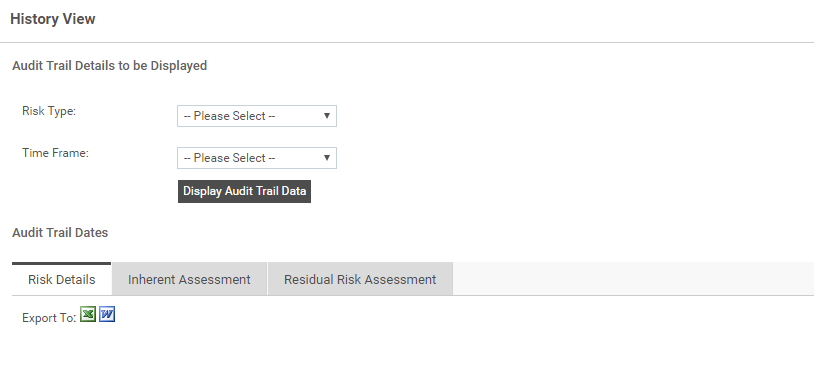Screen dimensions: 814x366
Task: Export audit trail to Word document
Action: [107, 315]
